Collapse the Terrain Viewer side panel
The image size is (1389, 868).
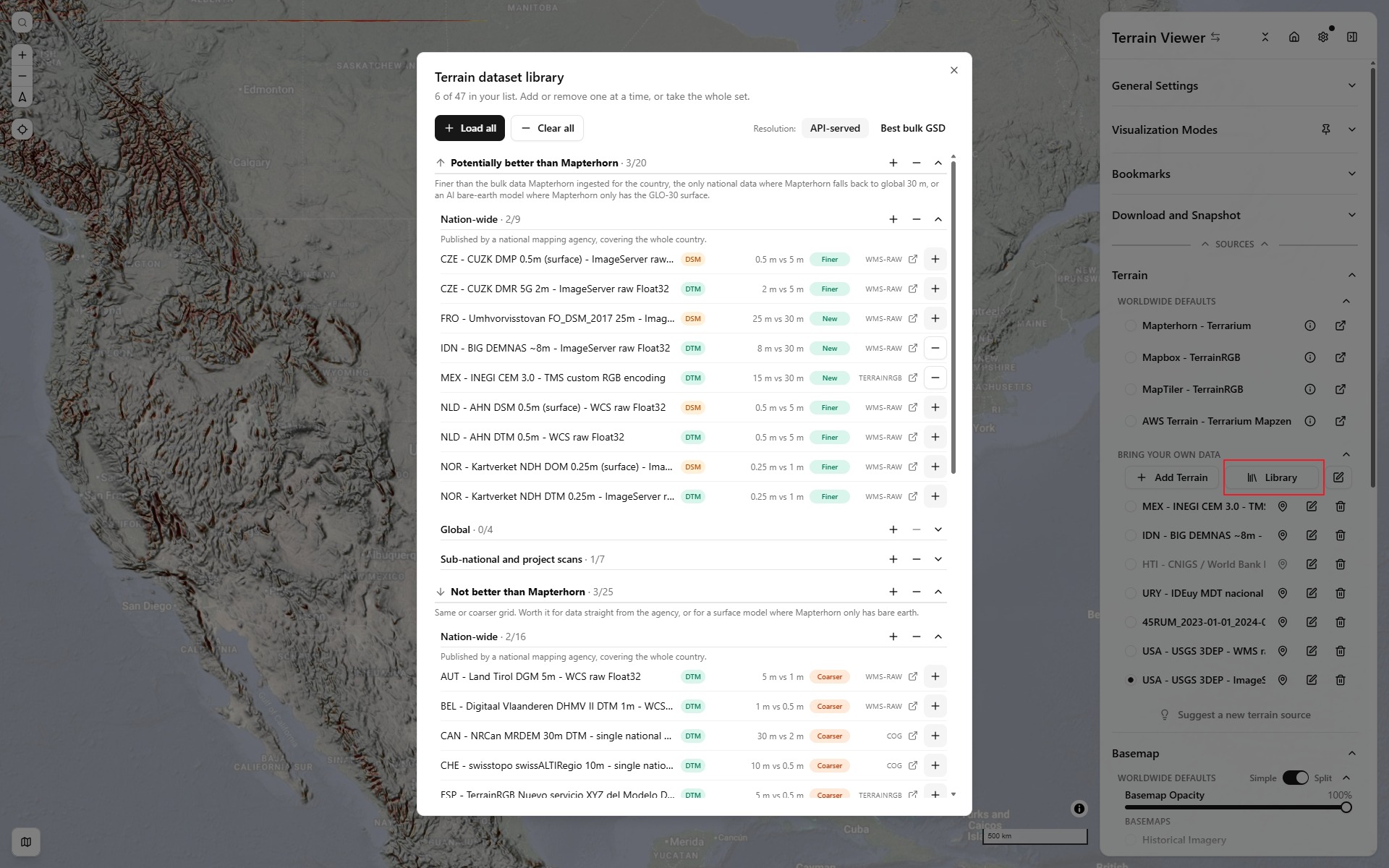click(1352, 37)
